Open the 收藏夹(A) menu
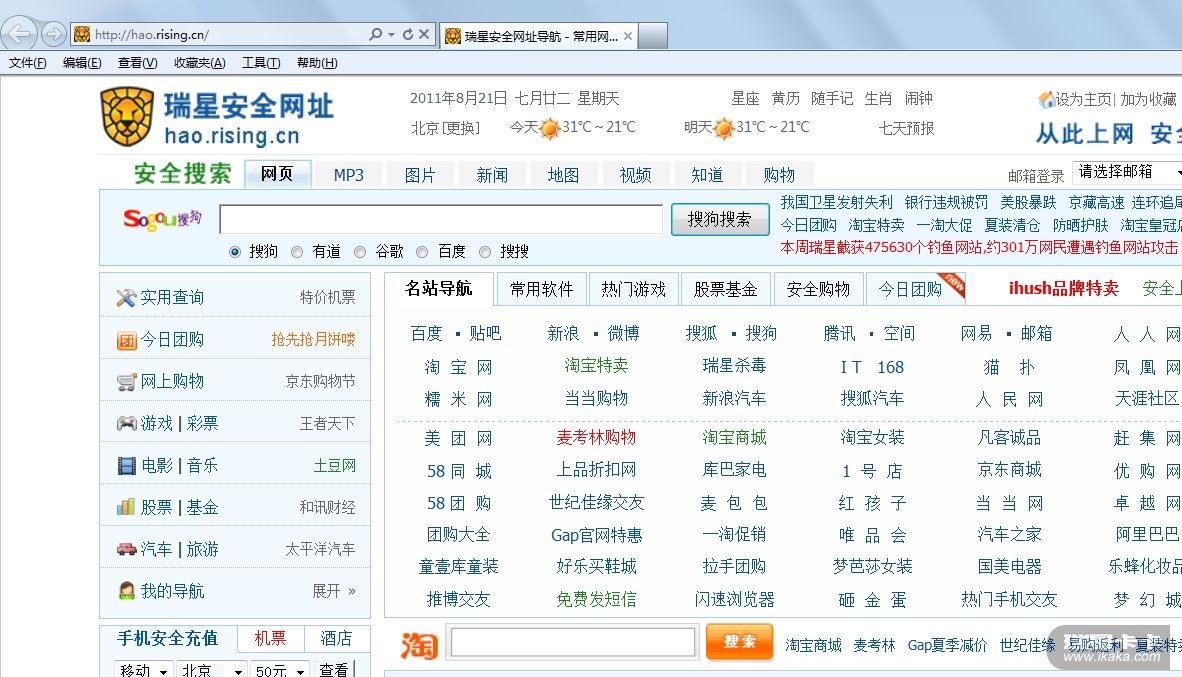The width and height of the screenshot is (1182, 677). [200, 63]
